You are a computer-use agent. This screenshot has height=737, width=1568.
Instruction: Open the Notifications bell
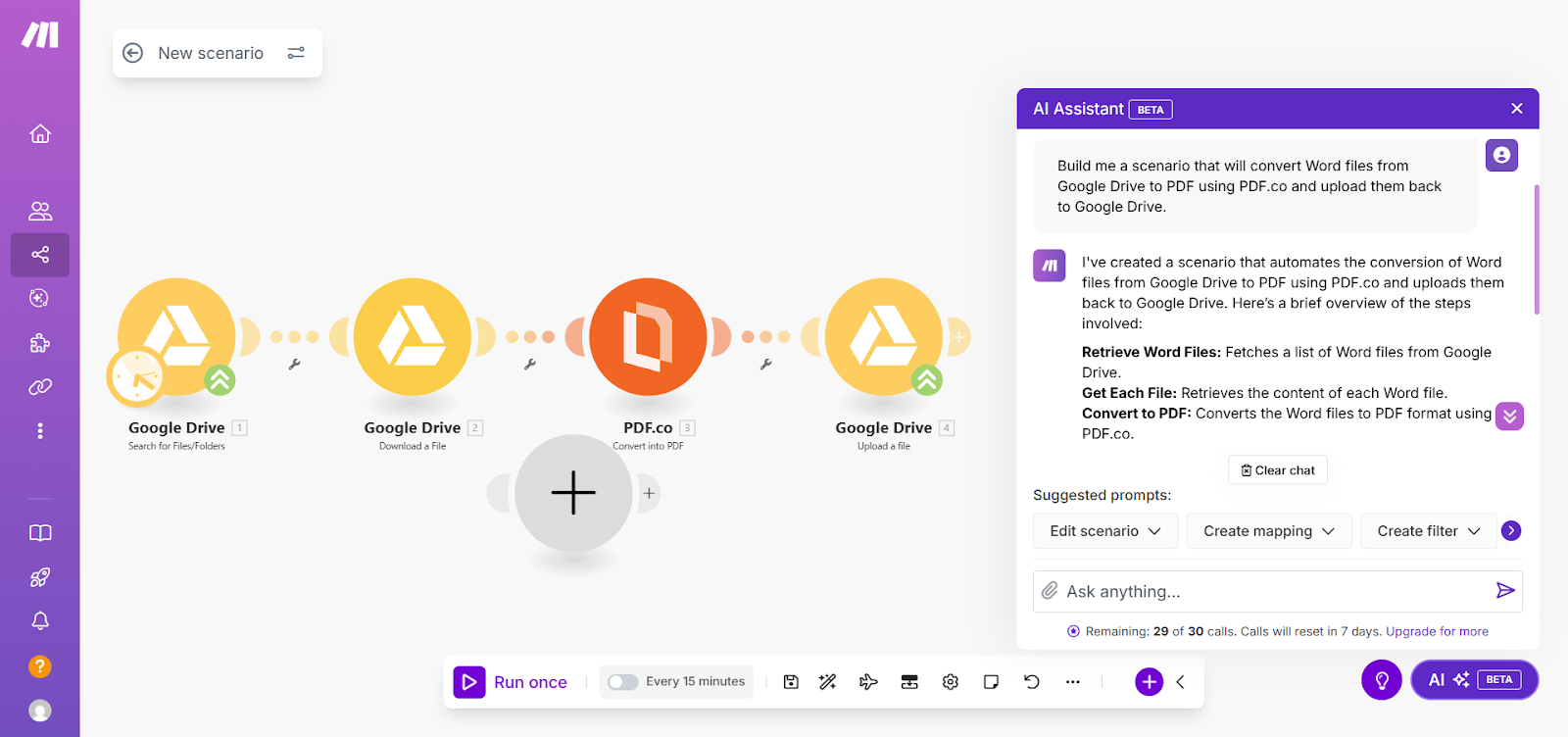coord(40,620)
